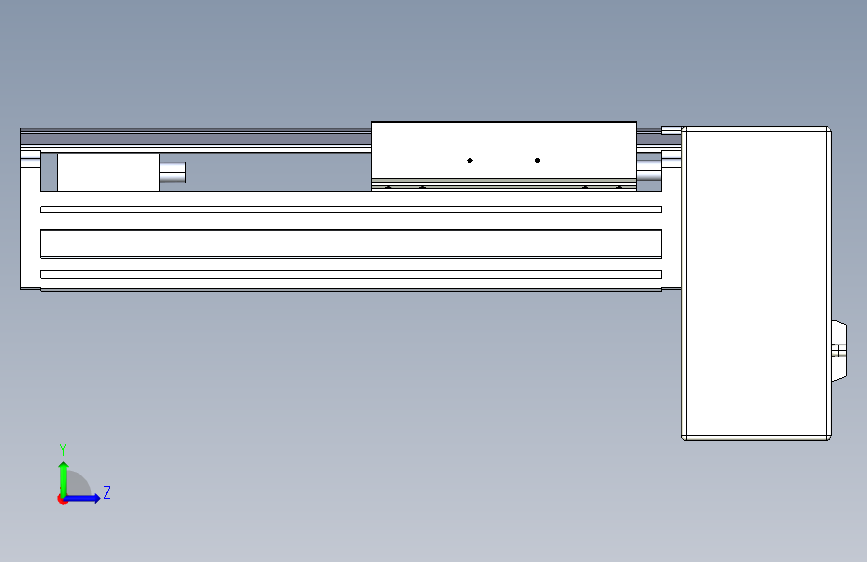Viewport: 867px width, 562px height.
Task: Select the connector knob on motor housing side
Action: click(x=839, y=351)
